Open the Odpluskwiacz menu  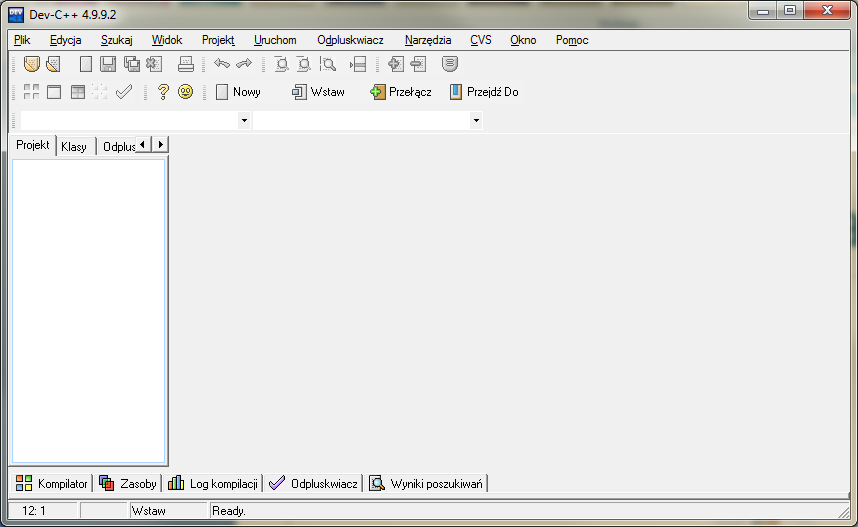click(x=350, y=40)
